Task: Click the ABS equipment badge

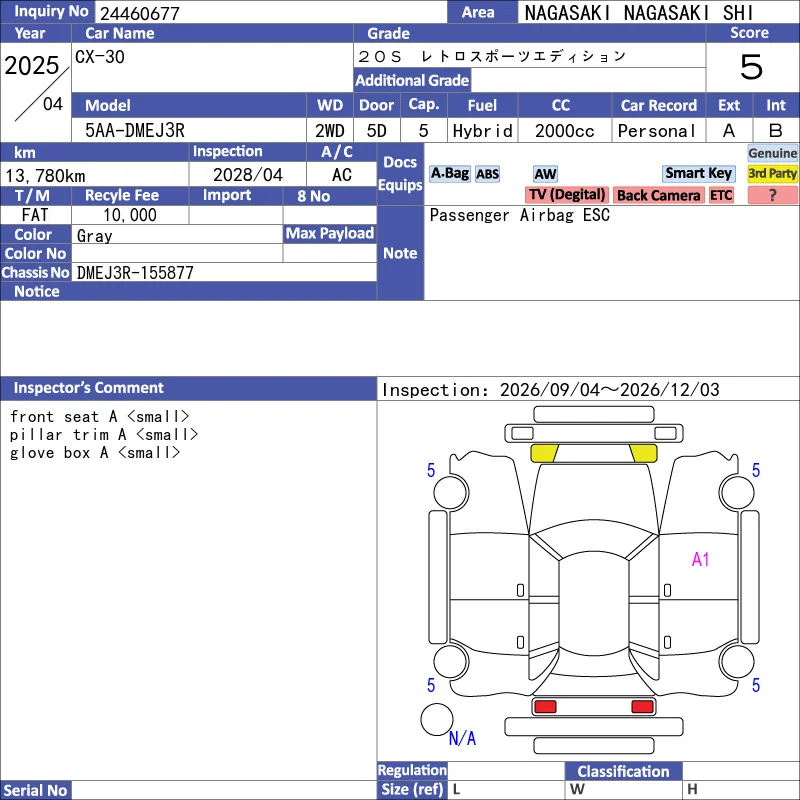Action: [487, 174]
